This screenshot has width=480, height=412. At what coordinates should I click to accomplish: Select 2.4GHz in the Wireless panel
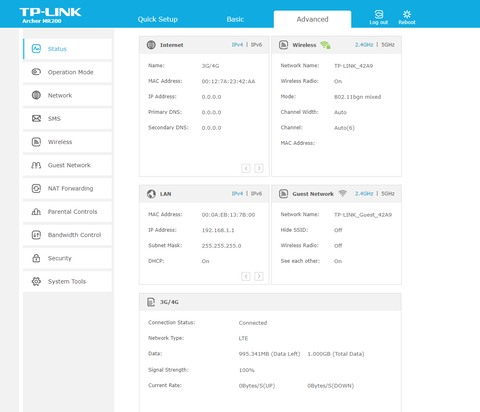pyautogui.click(x=364, y=45)
